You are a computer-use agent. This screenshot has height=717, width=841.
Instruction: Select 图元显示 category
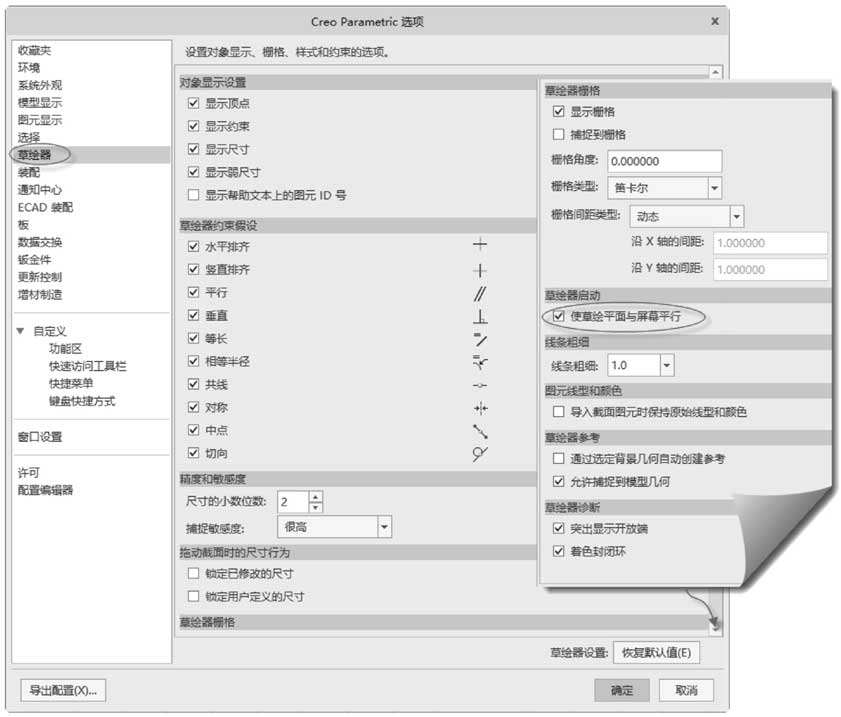pos(40,120)
